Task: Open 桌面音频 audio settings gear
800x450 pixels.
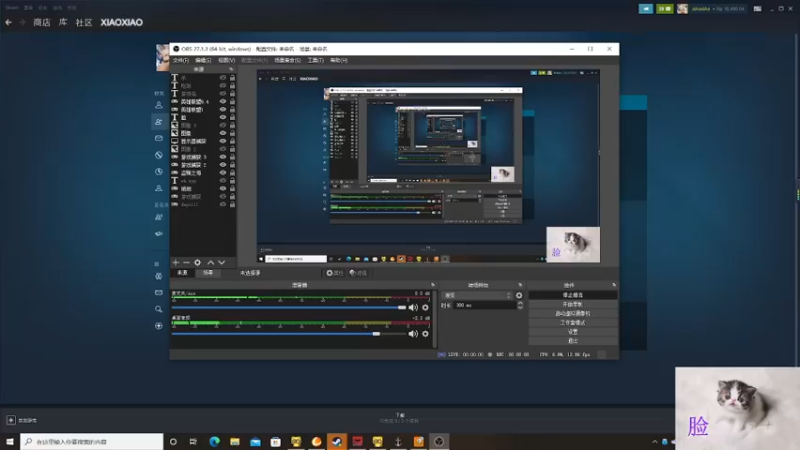Action: click(x=426, y=334)
